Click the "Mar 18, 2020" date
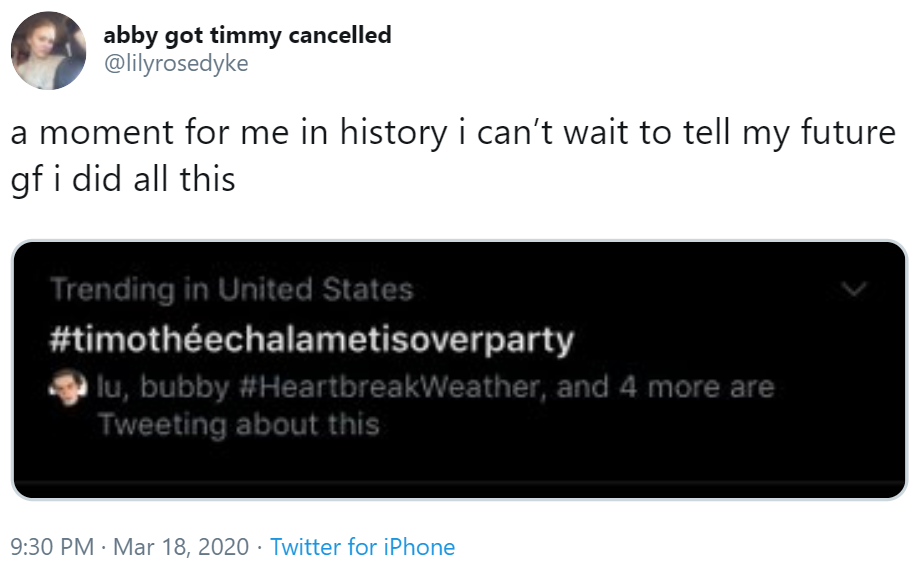The height and width of the screenshot is (582, 921). click(x=180, y=547)
